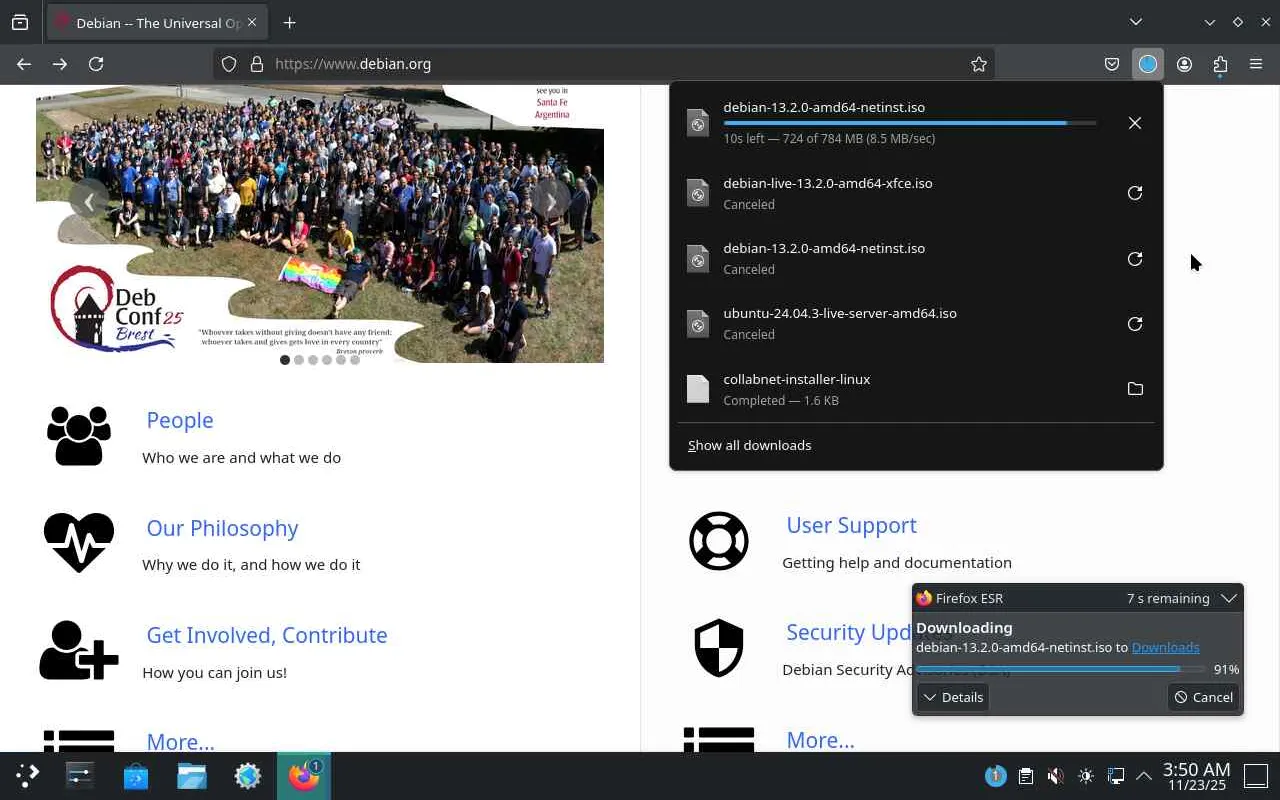Retry the canceled debian-13.2.0-amd64-netinst.iso download
Screen dimensions: 1280x800
pyautogui.click(x=1135, y=259)
